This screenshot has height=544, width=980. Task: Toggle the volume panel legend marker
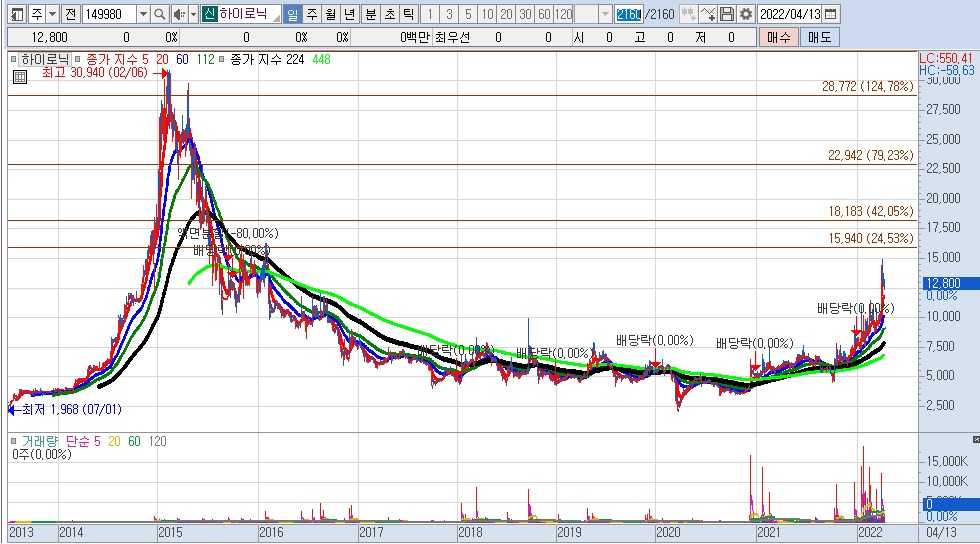pyautogui.click(x=13, y=441)
